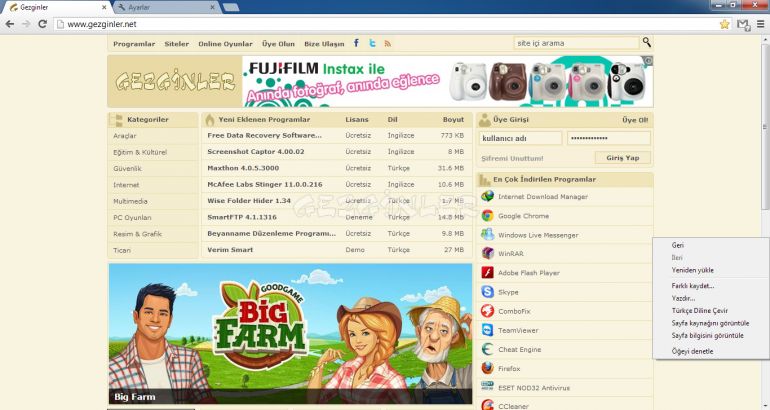Open the Online Oyunlar nav link

click(x=225, y=44)
